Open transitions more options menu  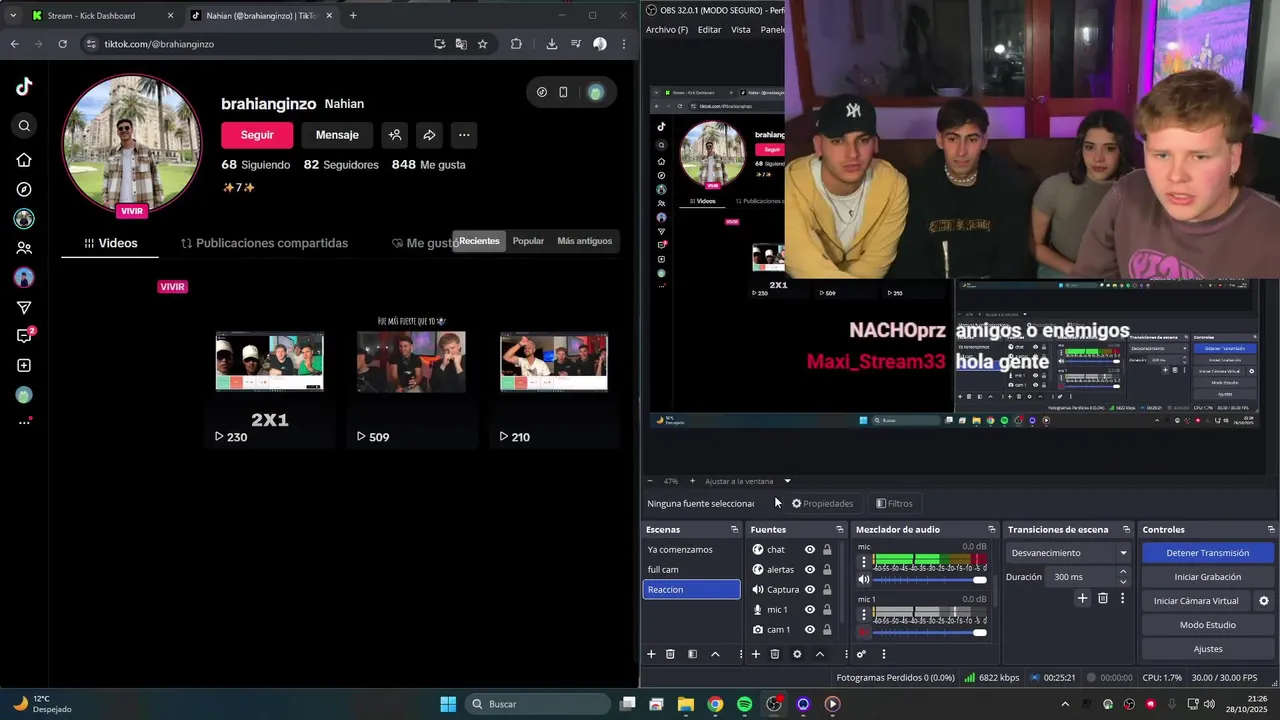click(1122, 598)
